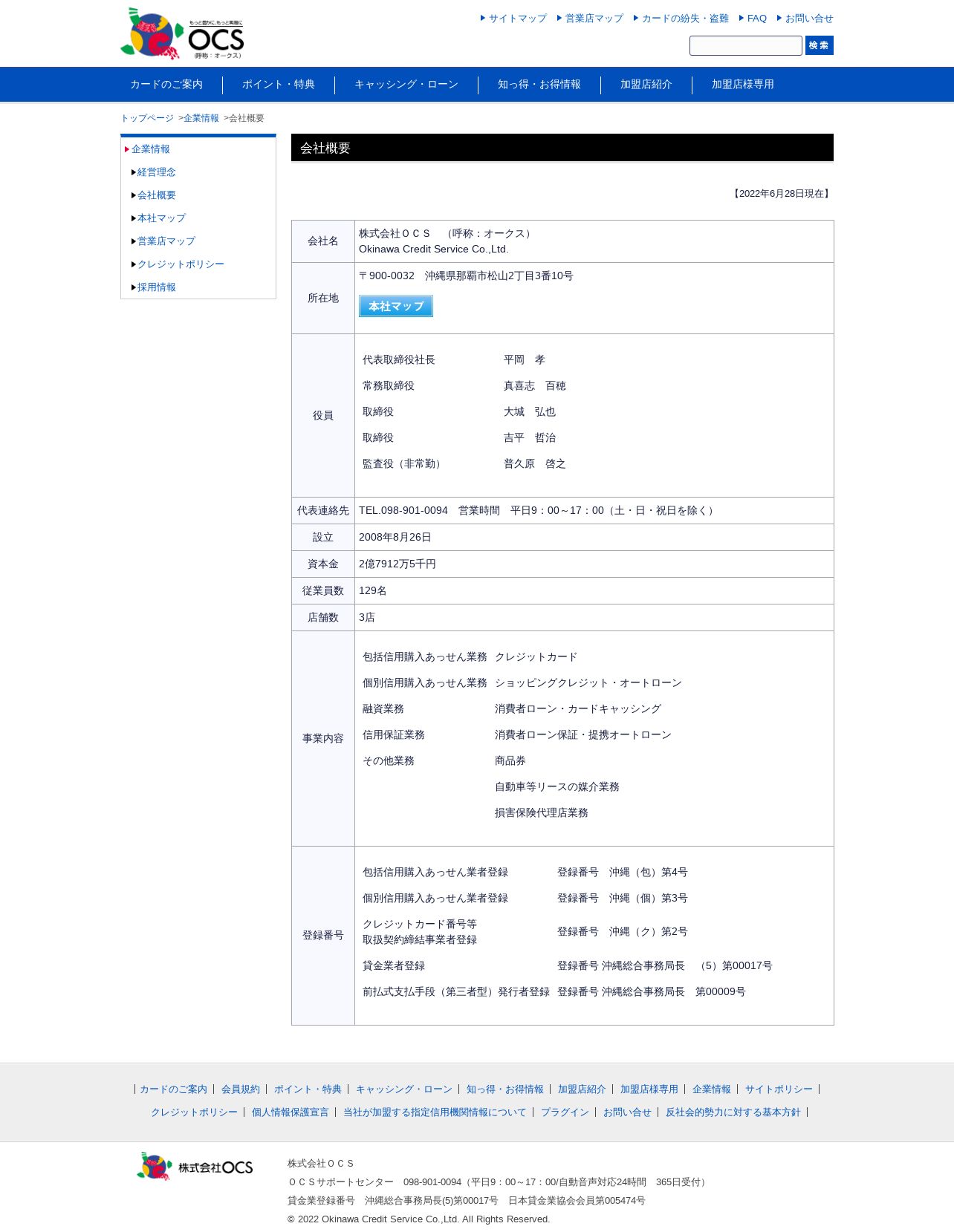The width and height of the screenshot is (954, 1232).
Task: Go to トップページ in the breadcrumb
Action: [147, 118]
